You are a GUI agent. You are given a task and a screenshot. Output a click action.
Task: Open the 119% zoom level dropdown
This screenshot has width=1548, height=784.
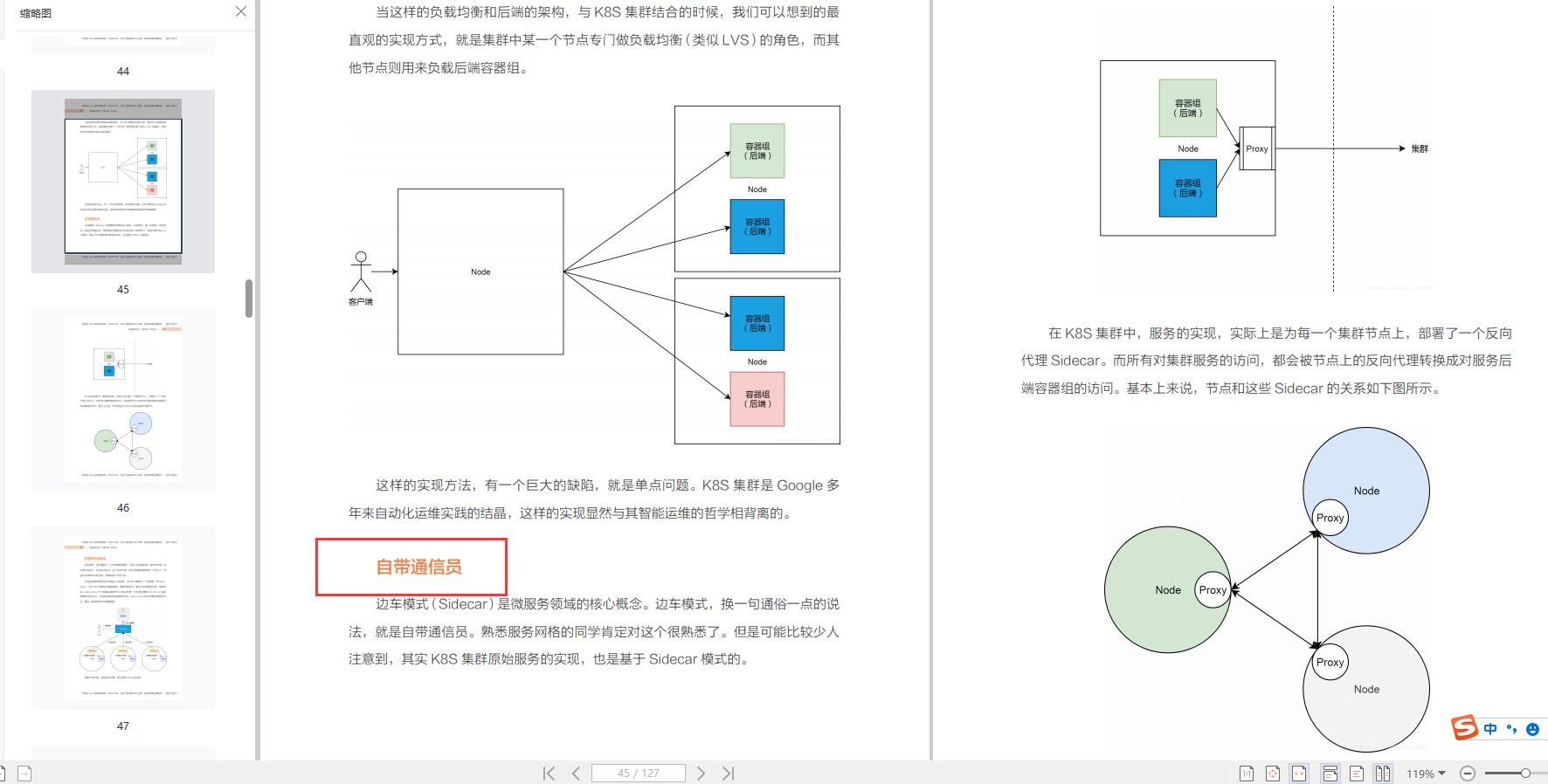coord(1426,774)
